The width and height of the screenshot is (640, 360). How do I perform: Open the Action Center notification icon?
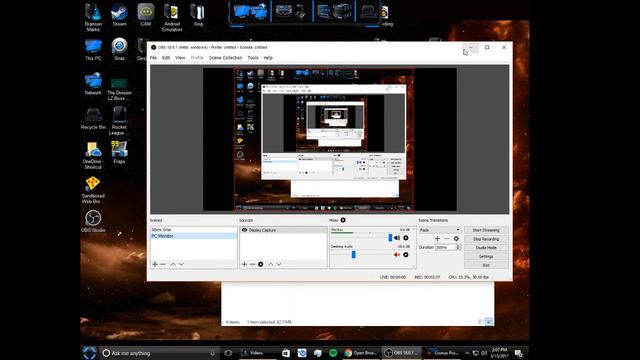coord(519,353)
